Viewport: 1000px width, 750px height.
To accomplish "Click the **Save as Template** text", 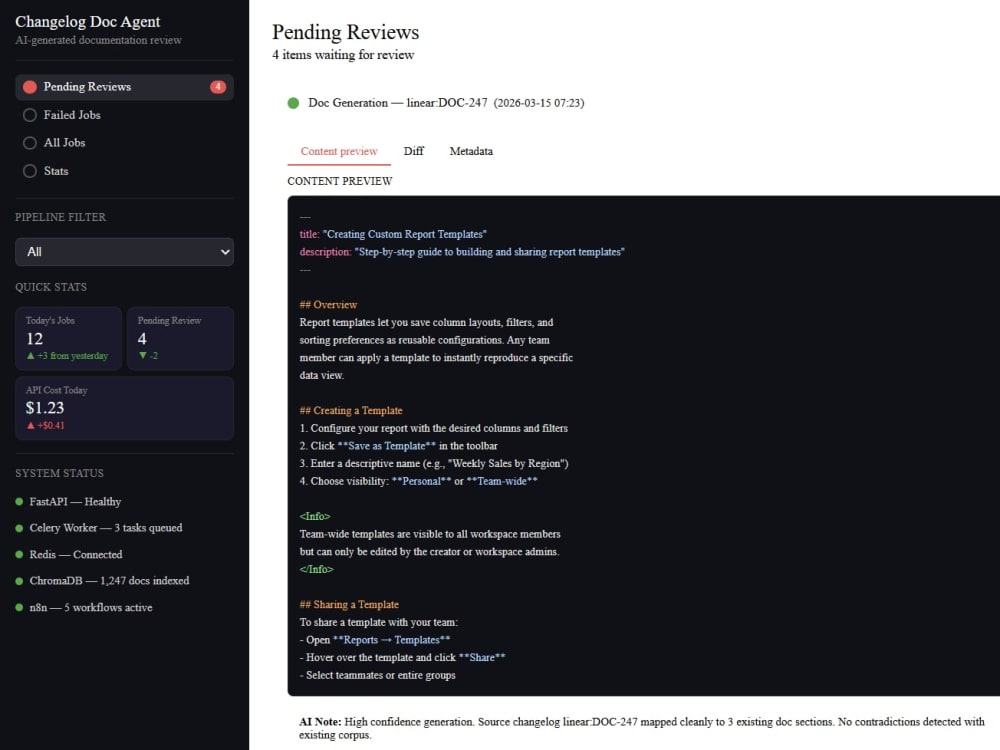I will click(x=386, y=446).
